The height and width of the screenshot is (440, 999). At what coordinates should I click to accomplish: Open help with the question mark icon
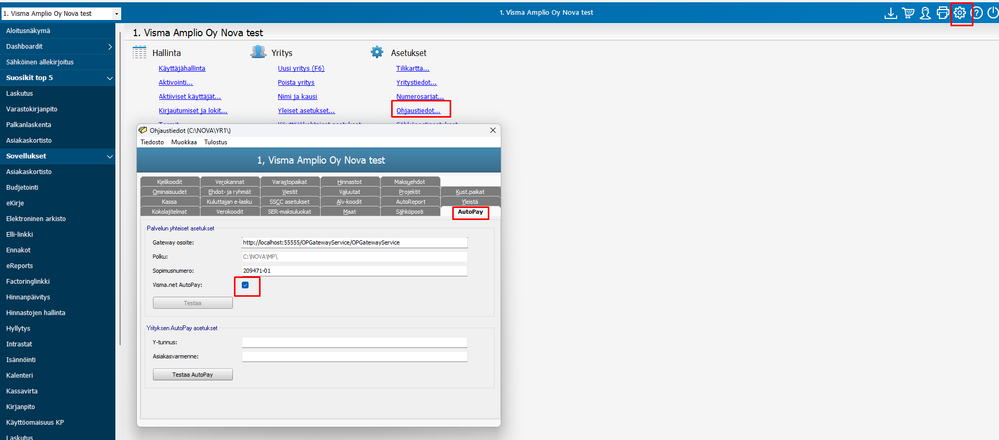[976, 13]
